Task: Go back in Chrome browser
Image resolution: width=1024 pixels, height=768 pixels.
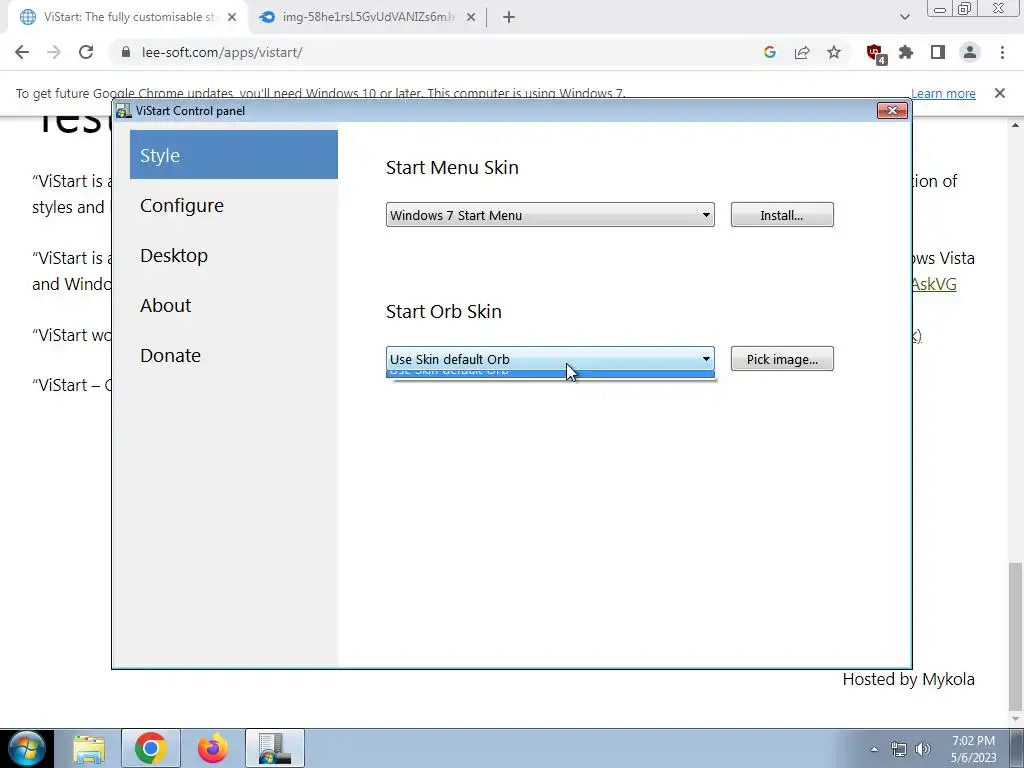Action: click(22, 52)
